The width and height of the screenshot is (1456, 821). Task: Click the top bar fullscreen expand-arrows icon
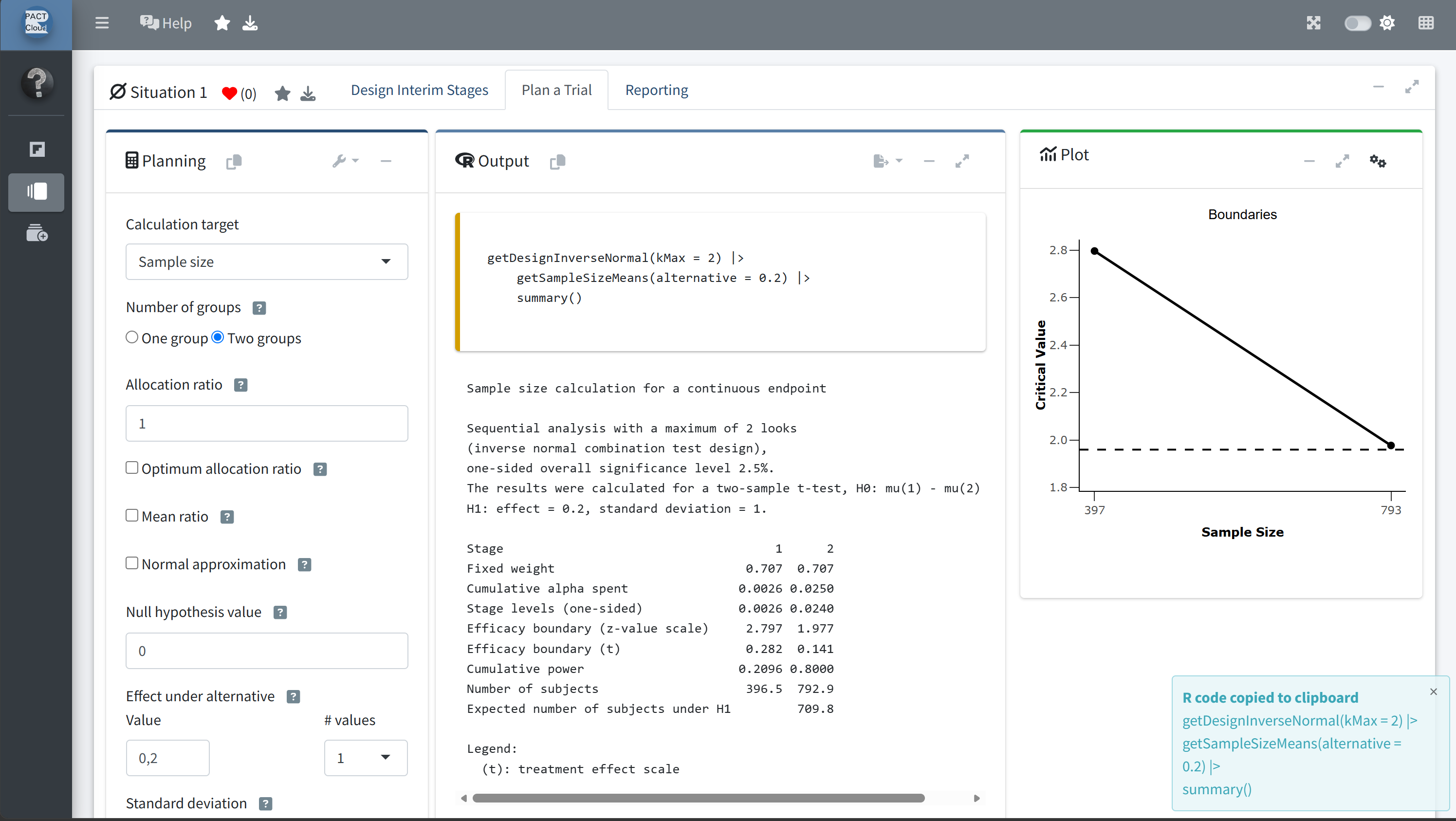1313,23
